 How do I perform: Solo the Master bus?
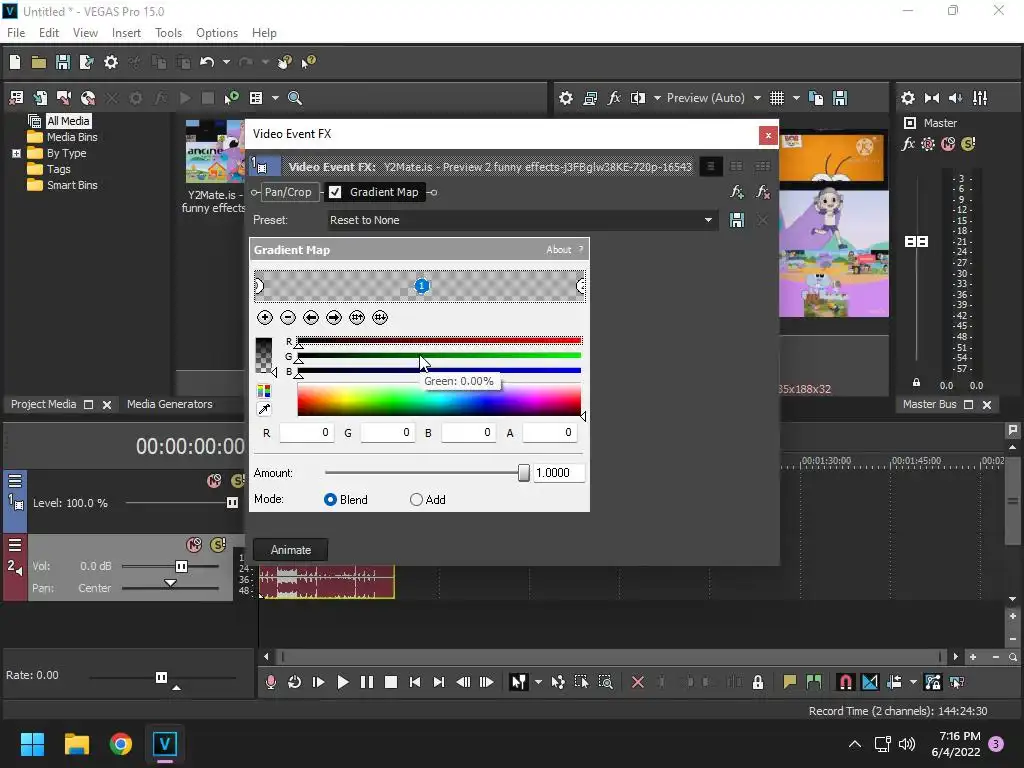pyautogui.click(x=968, y=144)
